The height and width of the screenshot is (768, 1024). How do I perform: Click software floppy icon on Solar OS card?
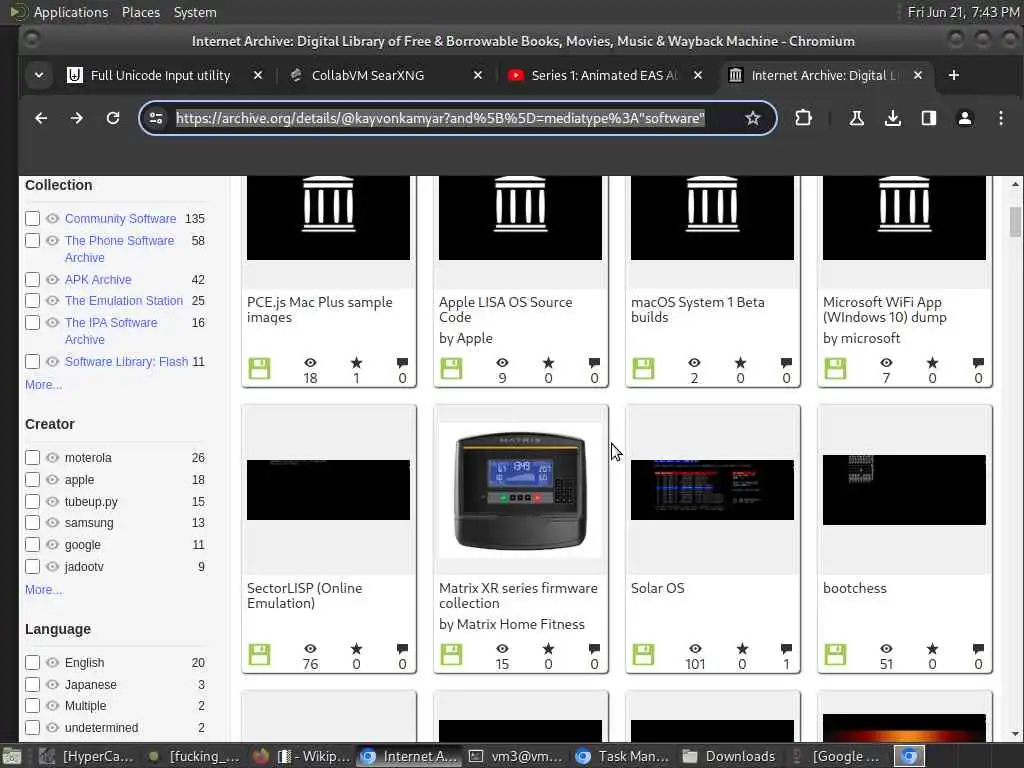click(x=643, y=654)
